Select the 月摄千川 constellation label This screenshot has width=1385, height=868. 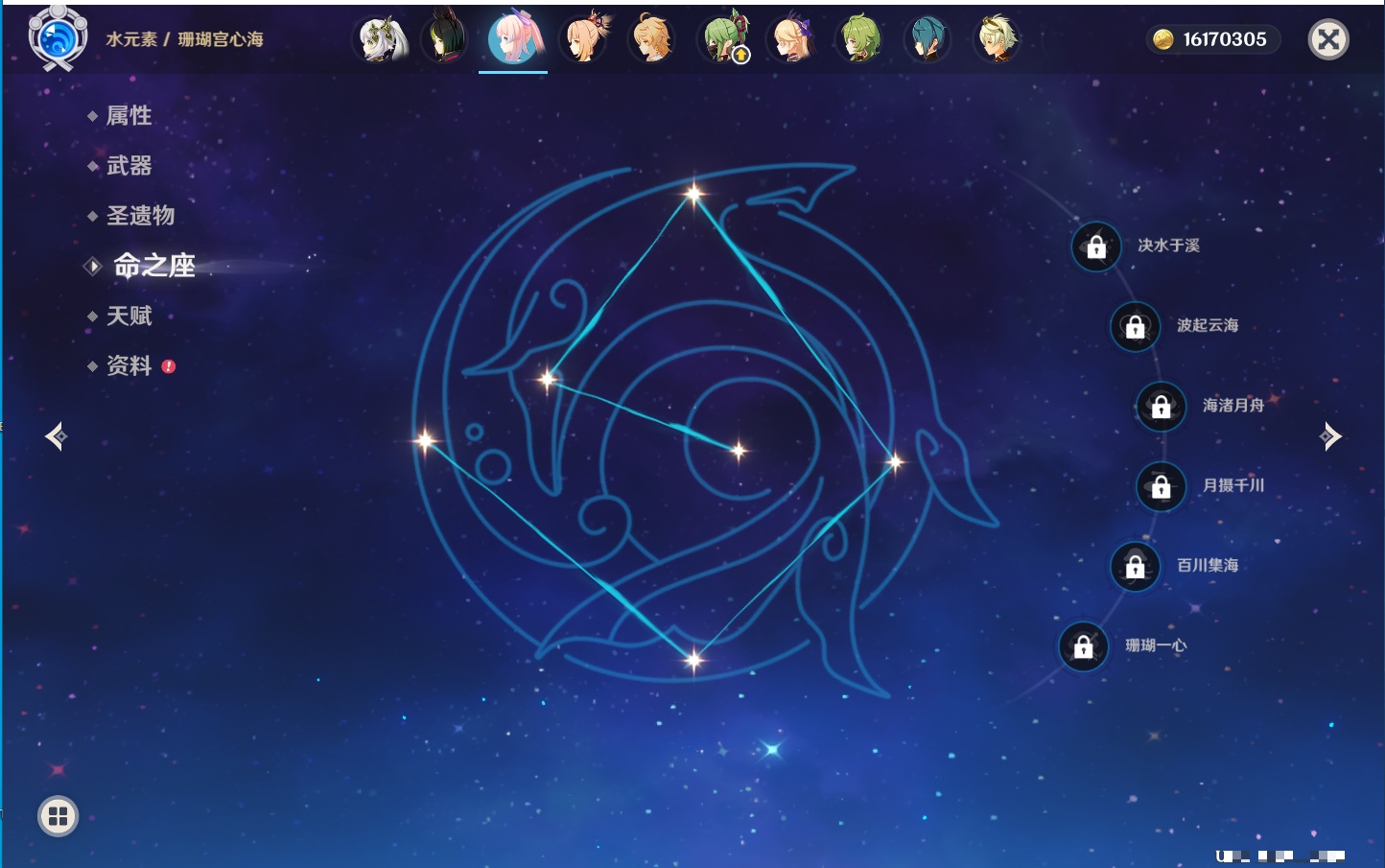1234,485
